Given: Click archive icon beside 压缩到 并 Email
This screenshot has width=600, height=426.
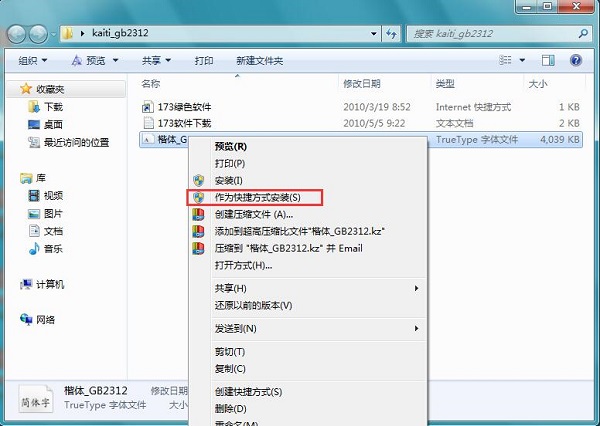Looking at the screenshot, I should click(198, 248).
